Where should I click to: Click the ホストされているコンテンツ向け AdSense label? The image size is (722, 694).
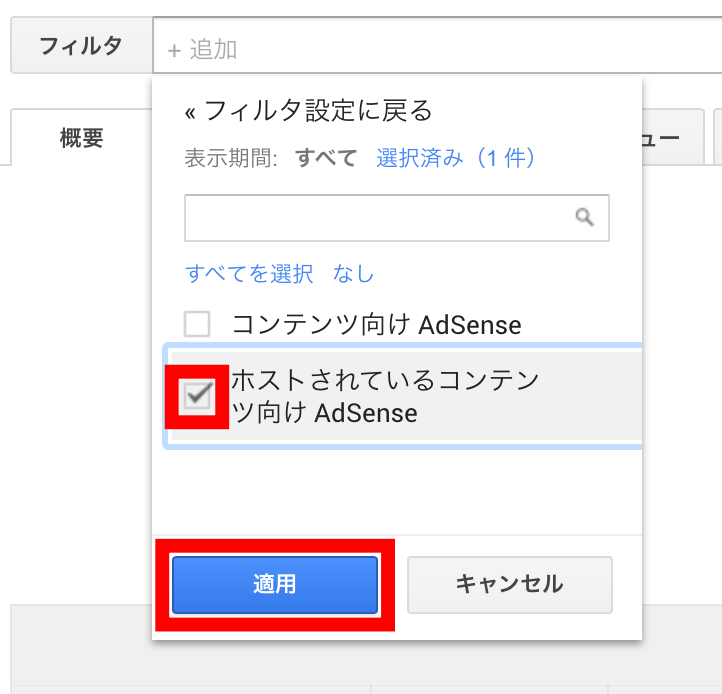click(x=384, y=397)
